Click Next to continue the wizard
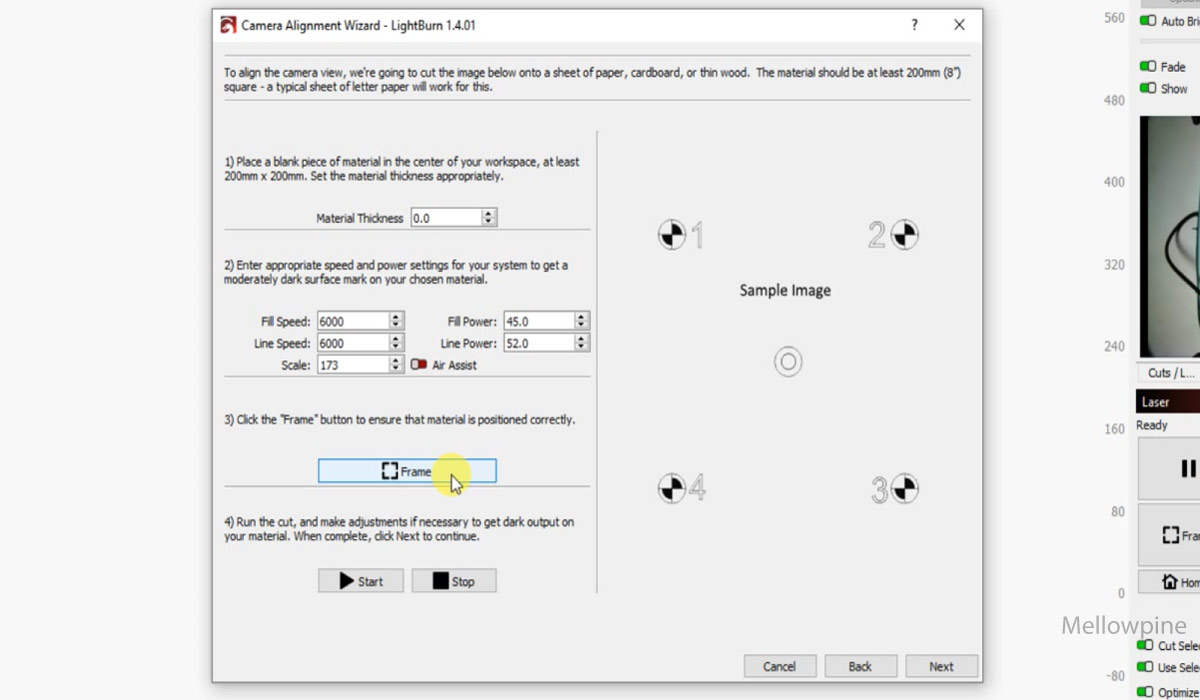 click(x=941, y=666)
